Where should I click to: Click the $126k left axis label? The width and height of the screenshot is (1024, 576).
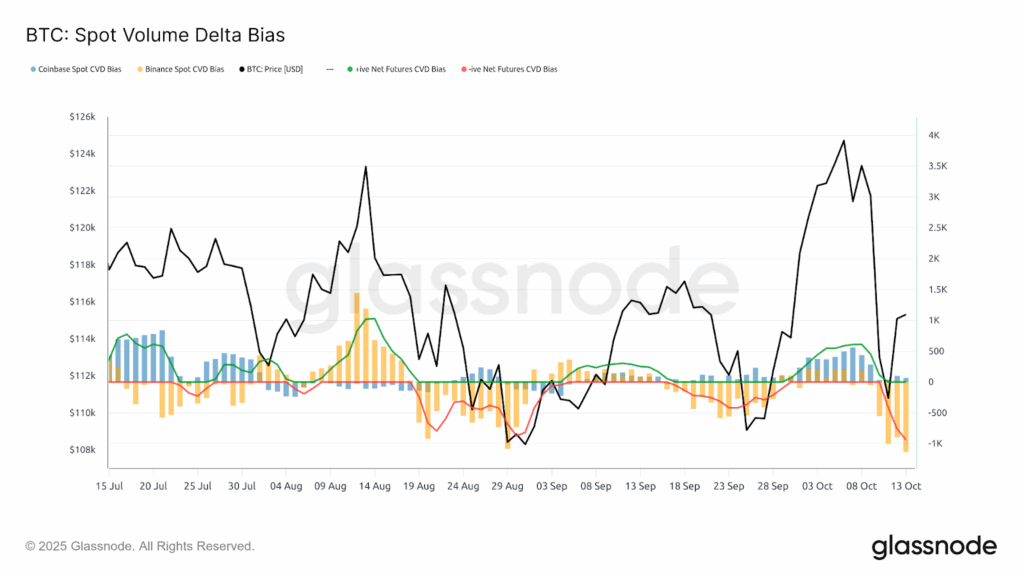(x=82, y=117)
